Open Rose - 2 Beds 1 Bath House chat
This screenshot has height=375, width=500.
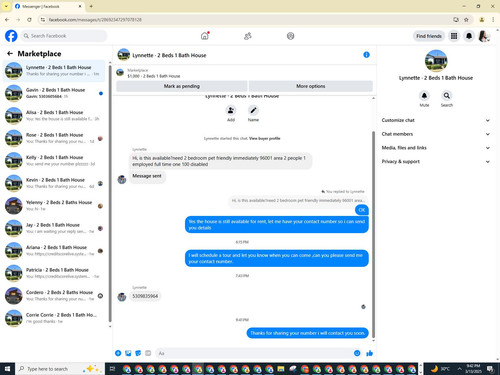point(54,138)
